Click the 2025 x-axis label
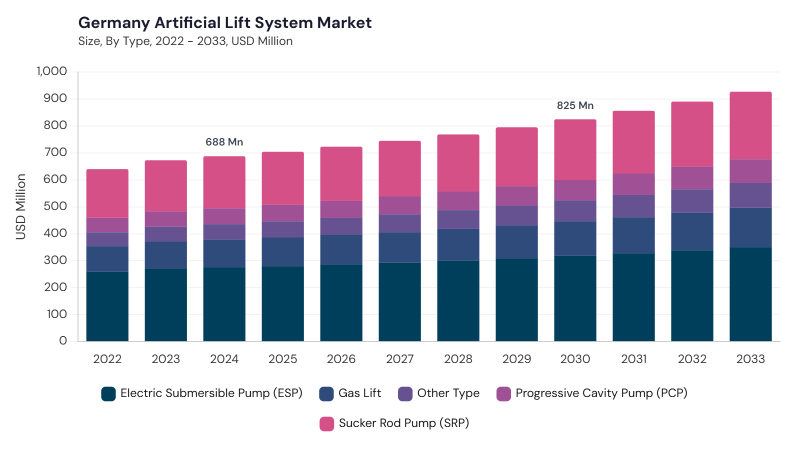 click(283, 359)
